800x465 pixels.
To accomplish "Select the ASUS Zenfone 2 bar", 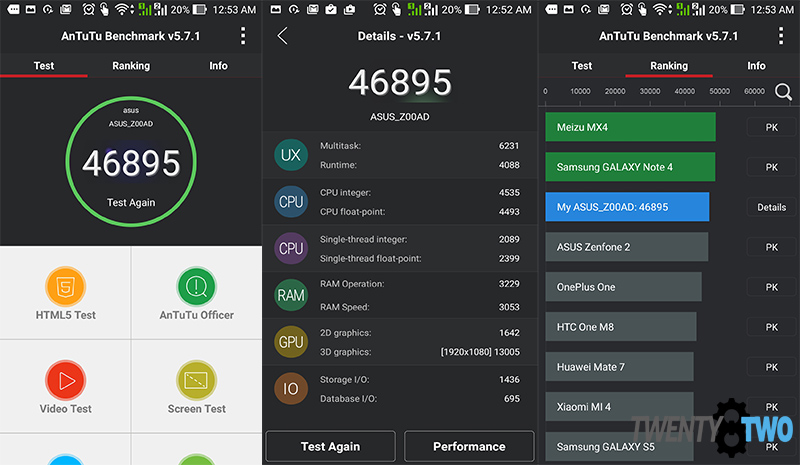I will click(x=627, y=247).
